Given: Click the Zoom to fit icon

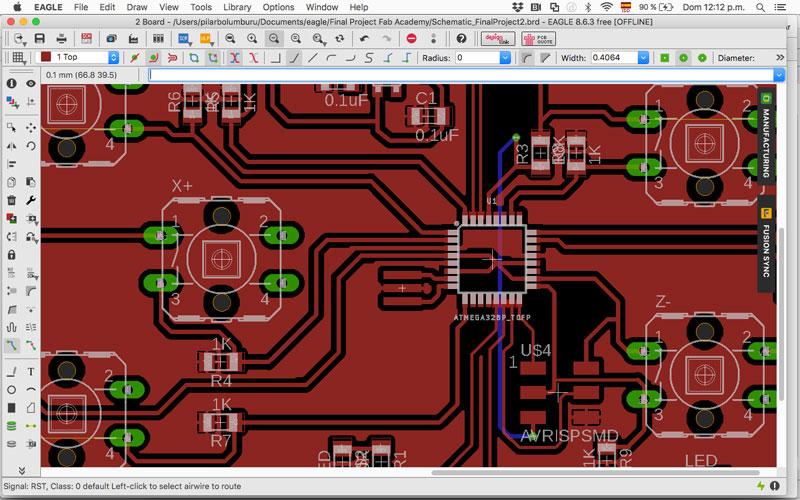Looking at the screenshot, I should [230, 39].
